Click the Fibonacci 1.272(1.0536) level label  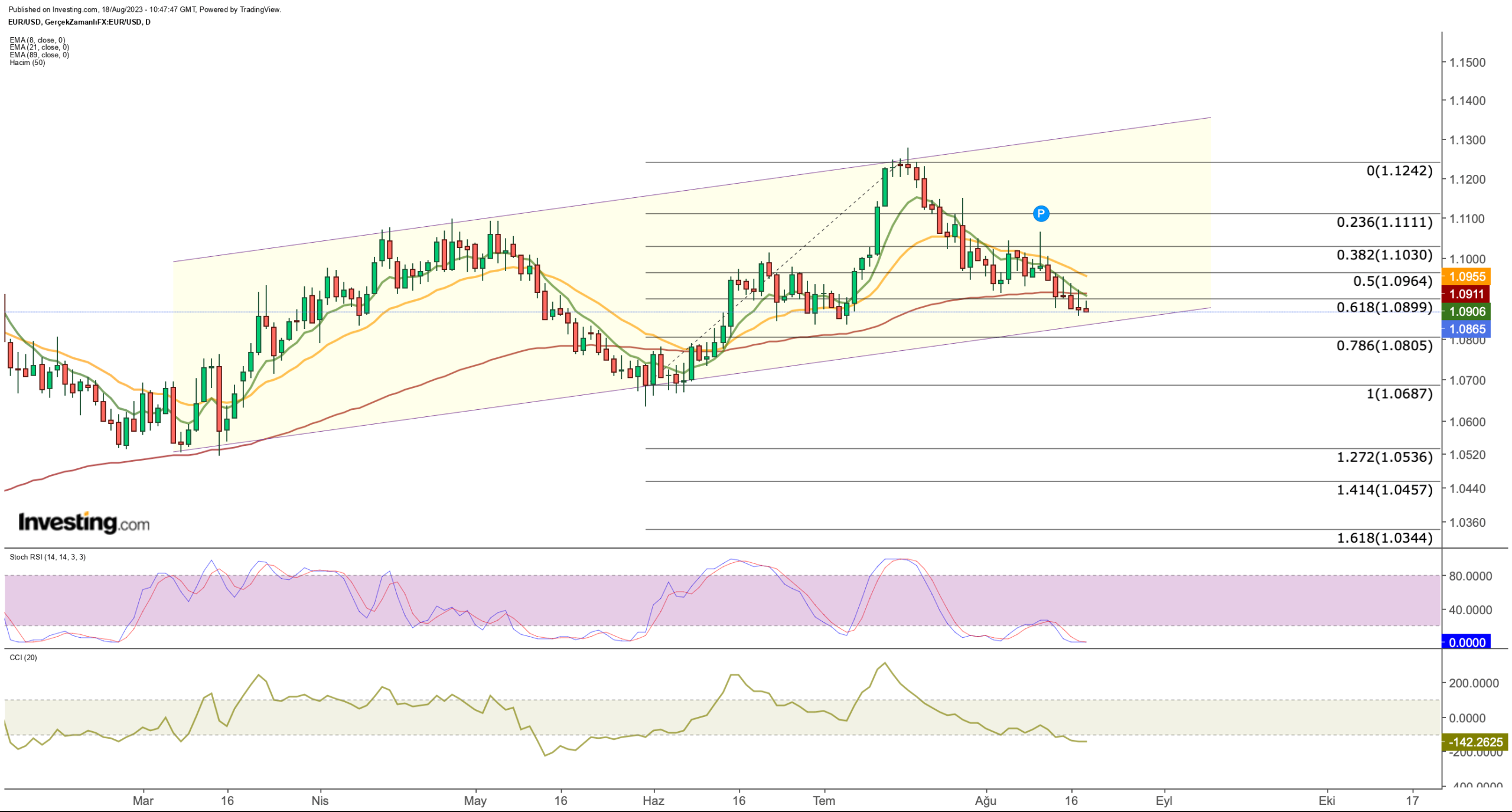pos(1384,457)
